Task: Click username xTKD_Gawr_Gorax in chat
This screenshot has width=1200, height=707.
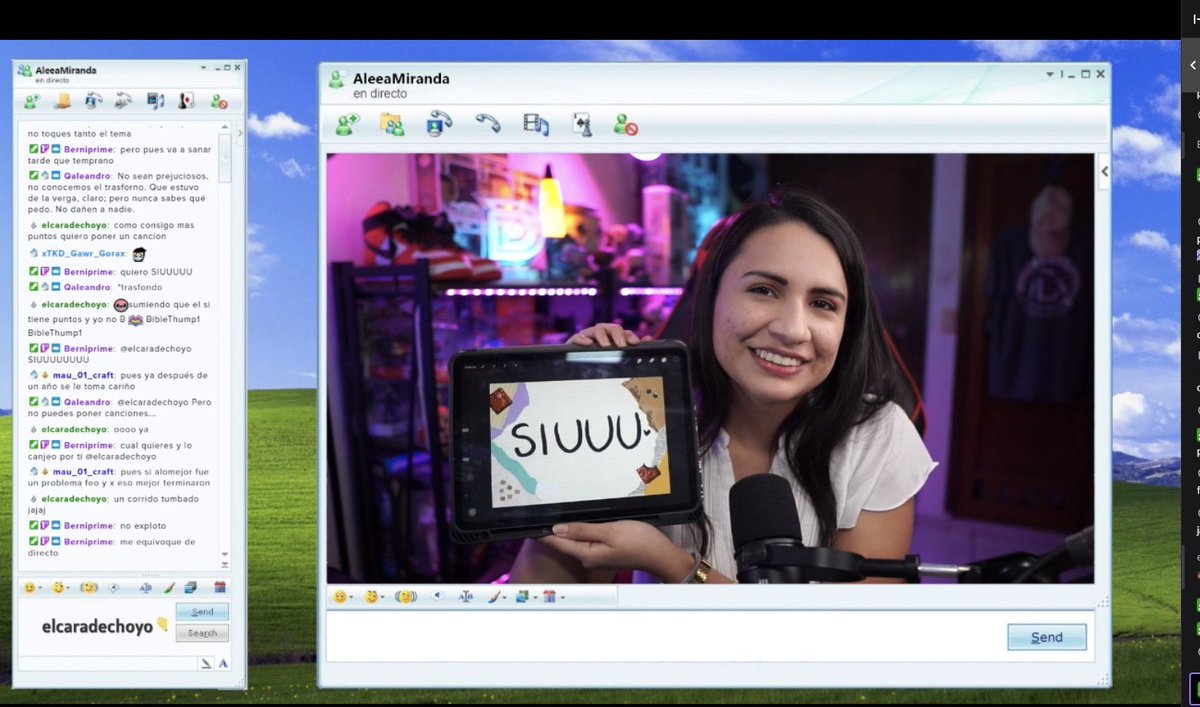Action: coord(84,254)
